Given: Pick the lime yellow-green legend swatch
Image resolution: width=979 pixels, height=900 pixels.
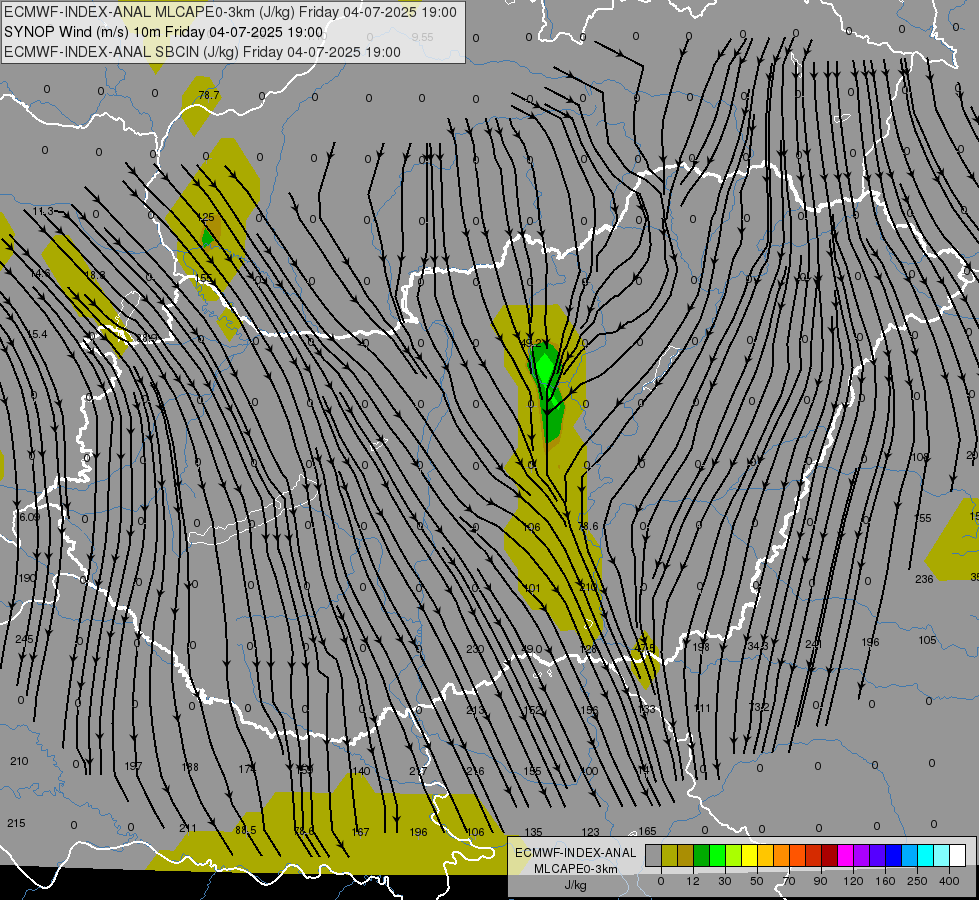Looking at the screenshot, I should (734, 855).
